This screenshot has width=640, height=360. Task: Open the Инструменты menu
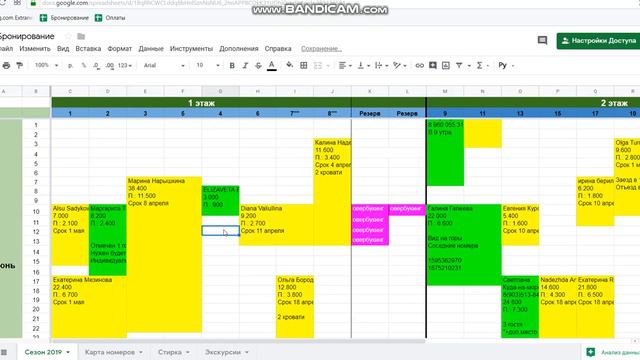coord(191,49)
